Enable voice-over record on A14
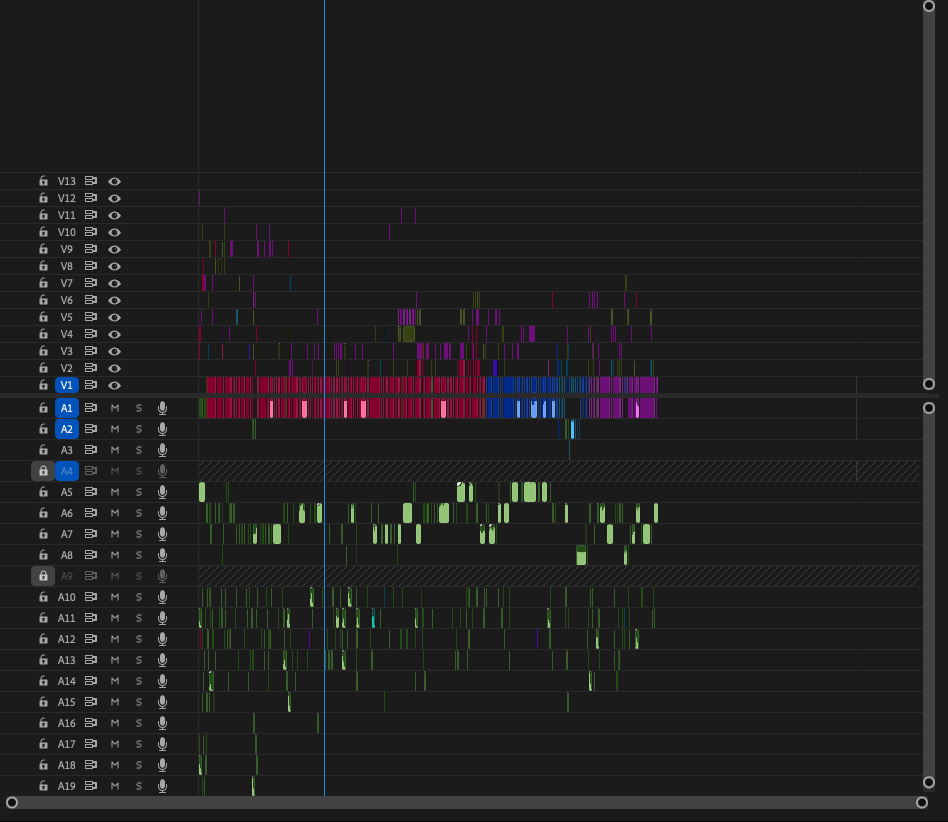 pos(162,681)
